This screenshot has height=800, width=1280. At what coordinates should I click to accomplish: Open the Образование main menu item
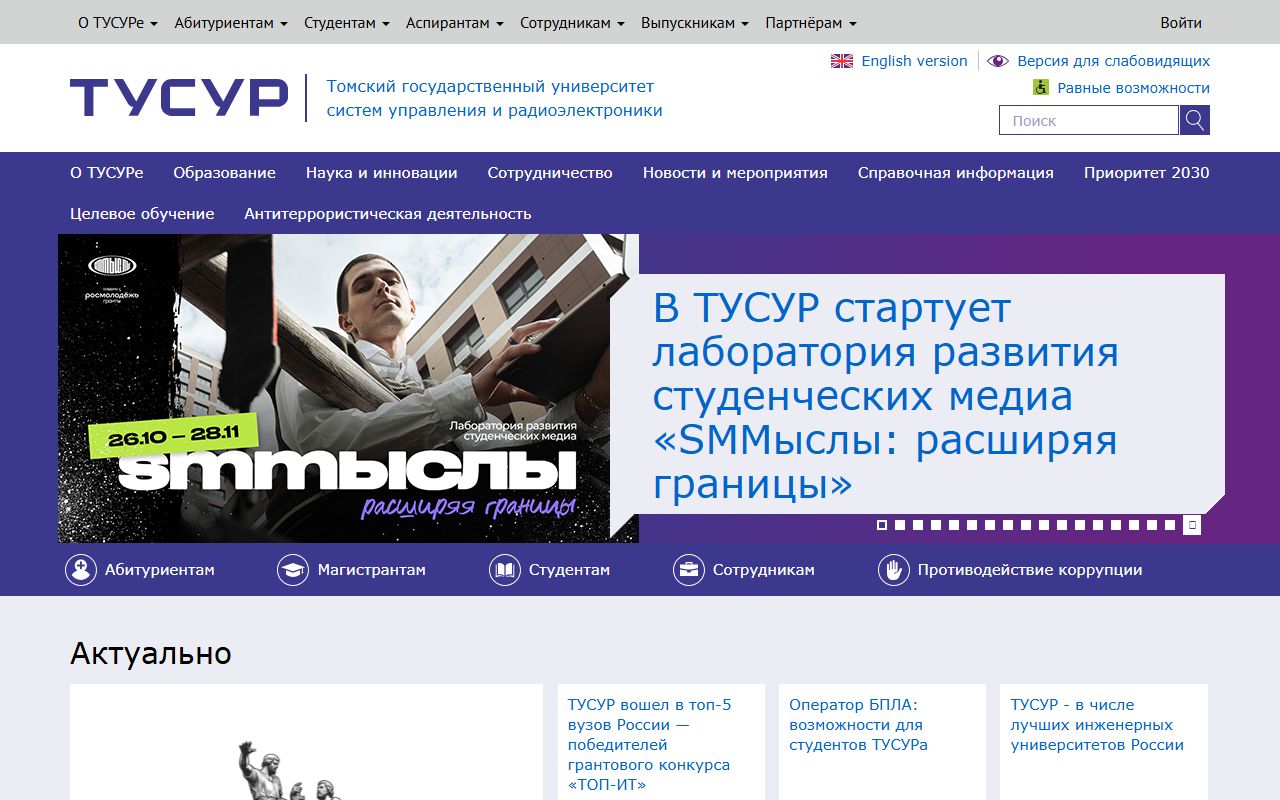(x=224, y=172)
